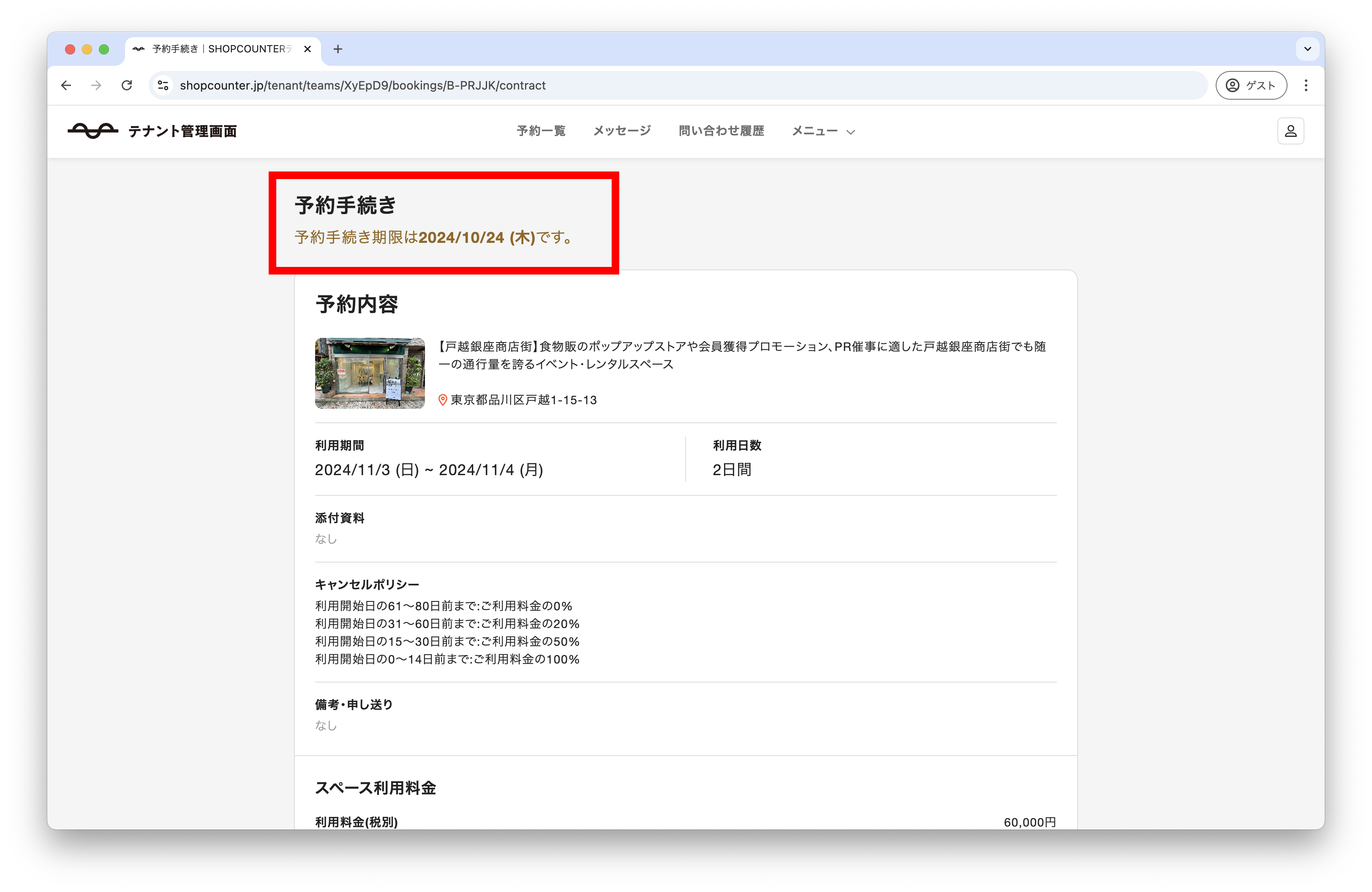Viewport: 1372px width, 892px height.
Task: Close the 予約手続き browser tab
Action: pos(308,49)
